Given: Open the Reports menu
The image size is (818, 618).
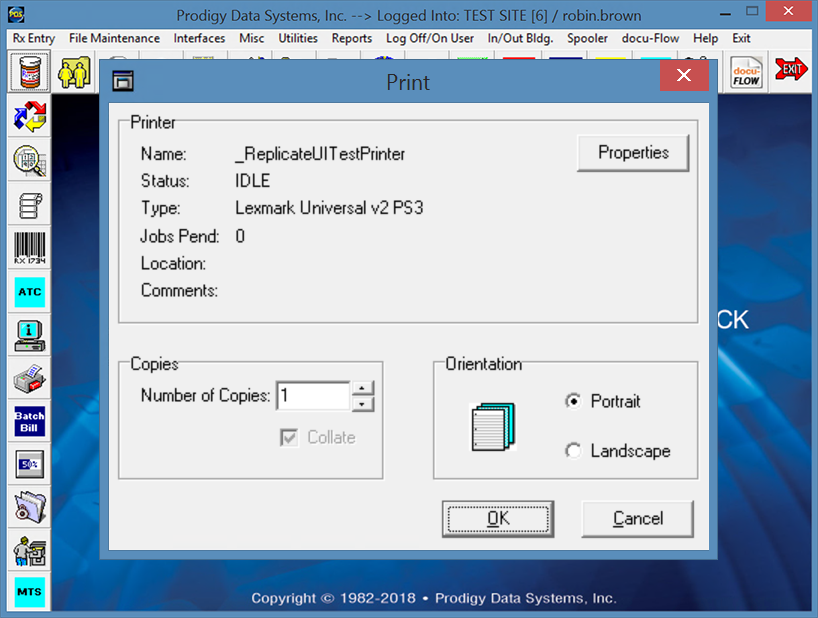Looking at the screenshot, I should 352,38.
